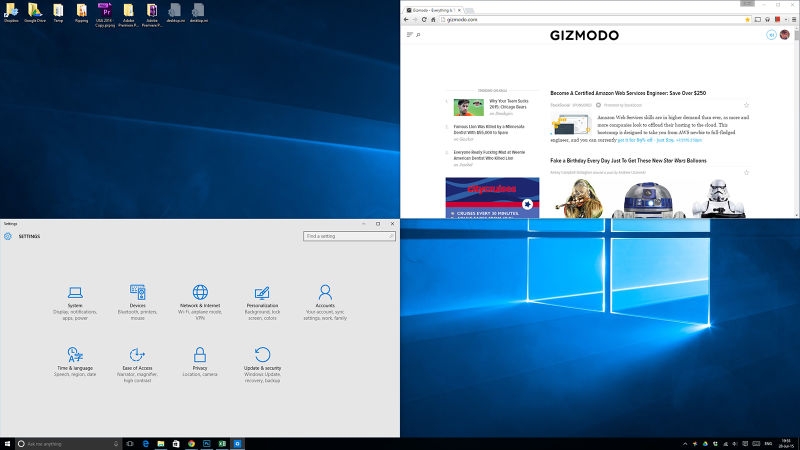Select the Temp folder on desktop
Screen dimensions: 800x450
58,13
